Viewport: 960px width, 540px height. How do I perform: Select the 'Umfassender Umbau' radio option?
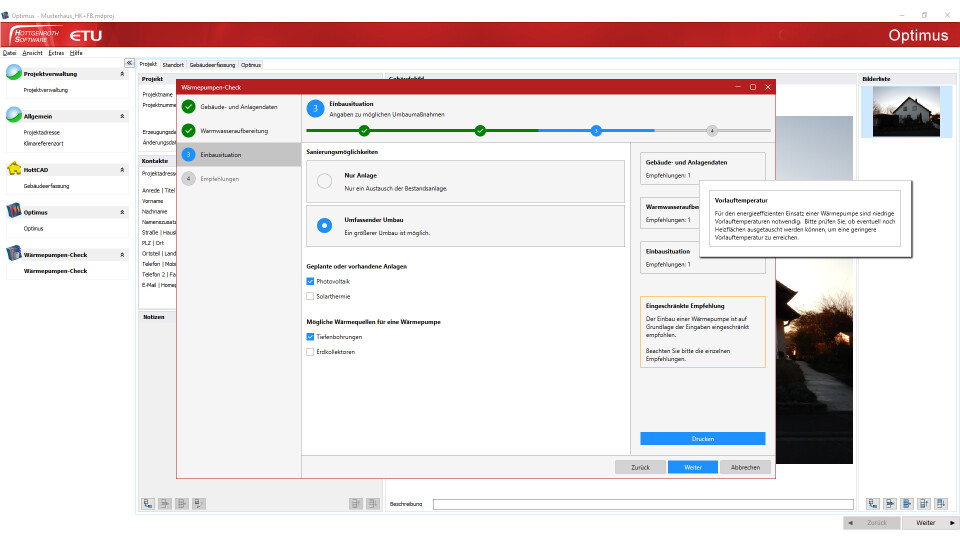324,225
